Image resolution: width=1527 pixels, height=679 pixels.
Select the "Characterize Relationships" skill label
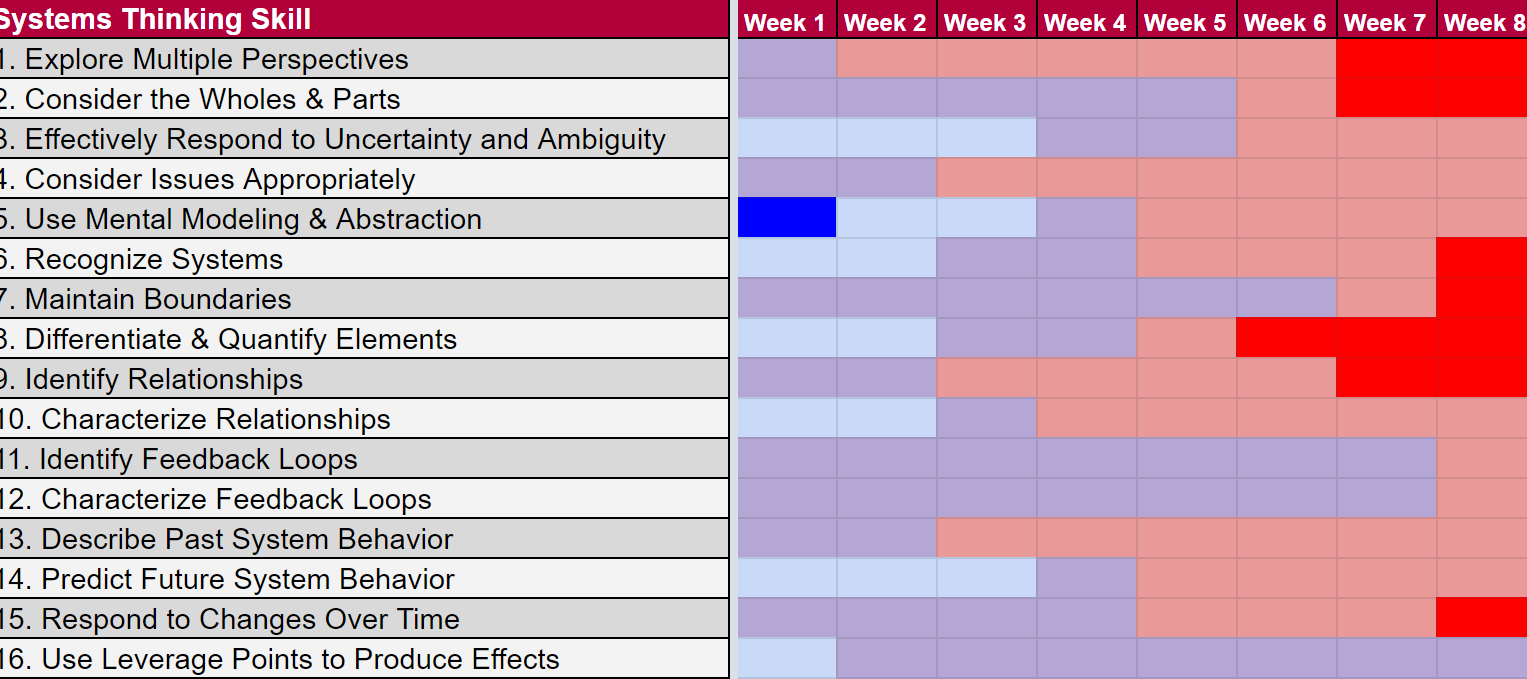click(216, 419)
